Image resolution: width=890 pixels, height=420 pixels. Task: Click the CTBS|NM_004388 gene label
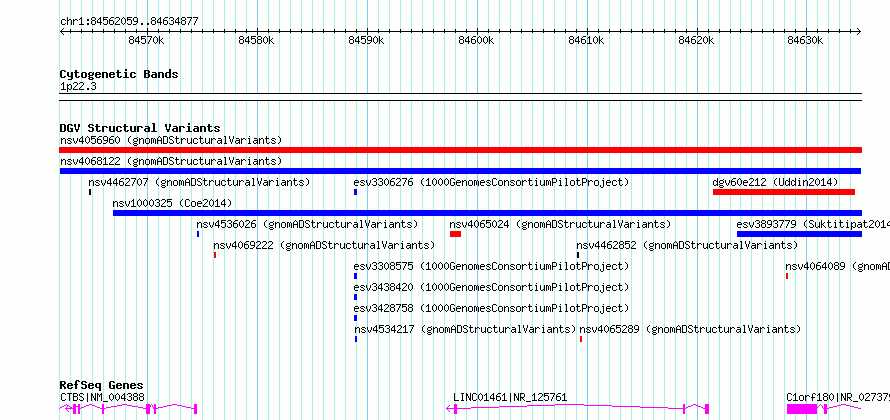(x=102, y=398)
